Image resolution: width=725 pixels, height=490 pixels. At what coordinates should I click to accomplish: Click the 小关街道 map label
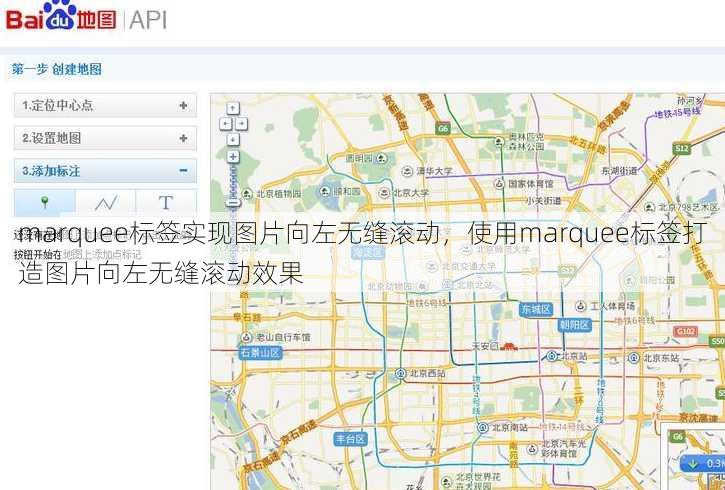pyautogui.click(x=543, y=201)
